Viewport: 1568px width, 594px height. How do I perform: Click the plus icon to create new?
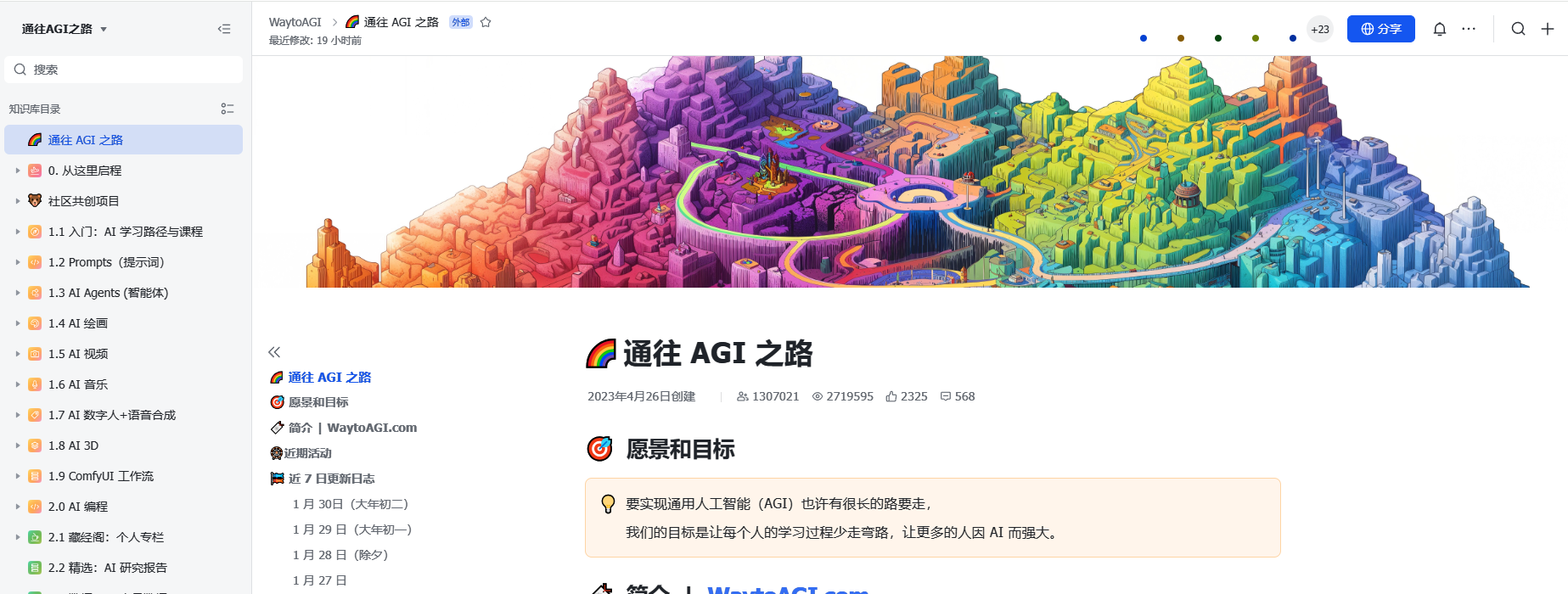1548,29
